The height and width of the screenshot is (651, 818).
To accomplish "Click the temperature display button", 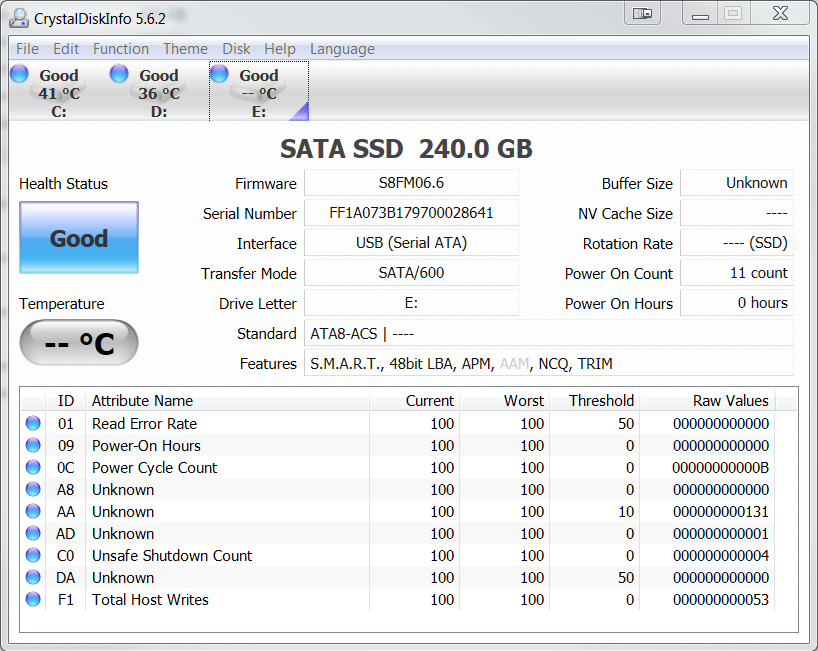I will (79, 343).
